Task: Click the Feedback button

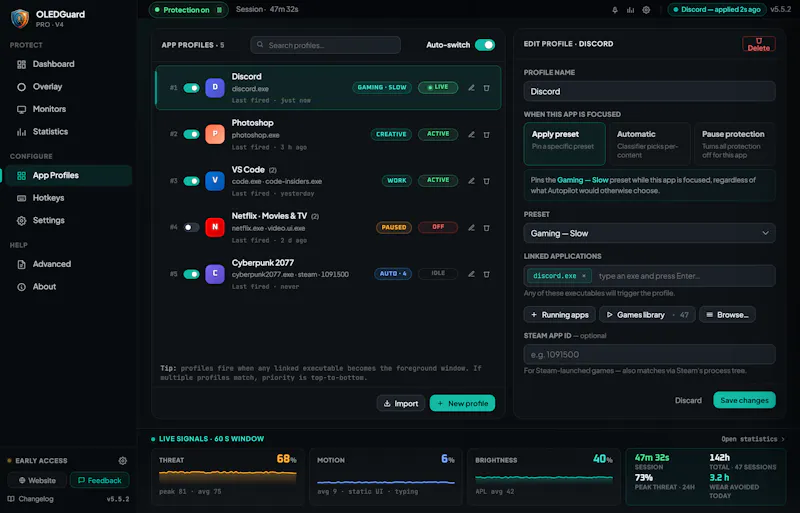Action: (x=99, y=480)
